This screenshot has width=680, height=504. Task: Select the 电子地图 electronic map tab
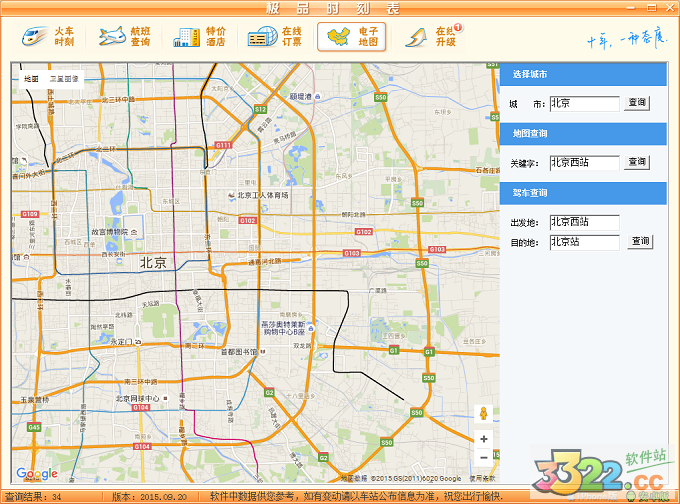click(x=352, y=37)
